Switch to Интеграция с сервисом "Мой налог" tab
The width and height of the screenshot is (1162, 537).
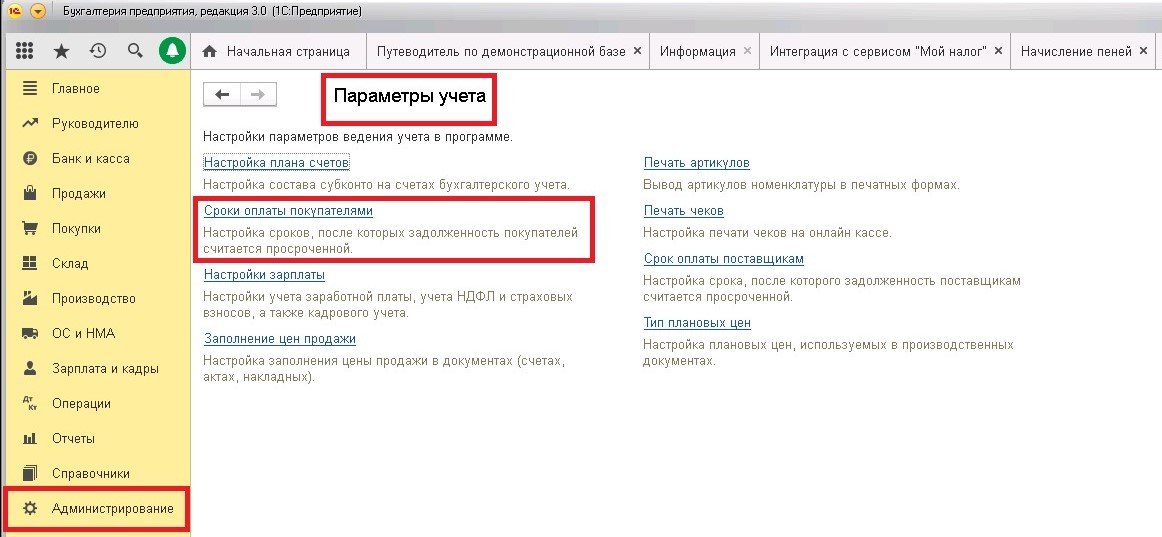878,51
